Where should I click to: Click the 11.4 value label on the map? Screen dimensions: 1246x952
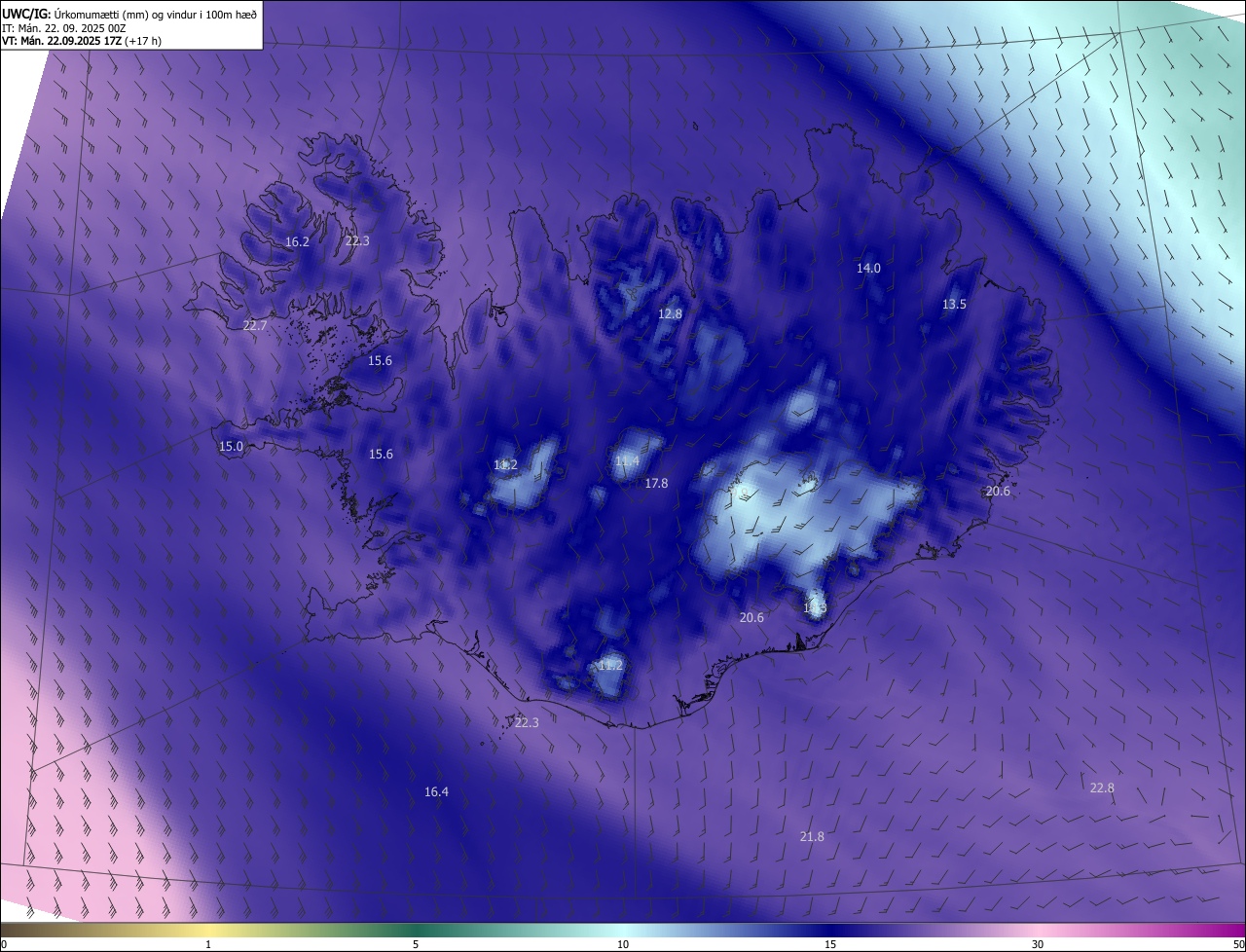pos(627,461)
